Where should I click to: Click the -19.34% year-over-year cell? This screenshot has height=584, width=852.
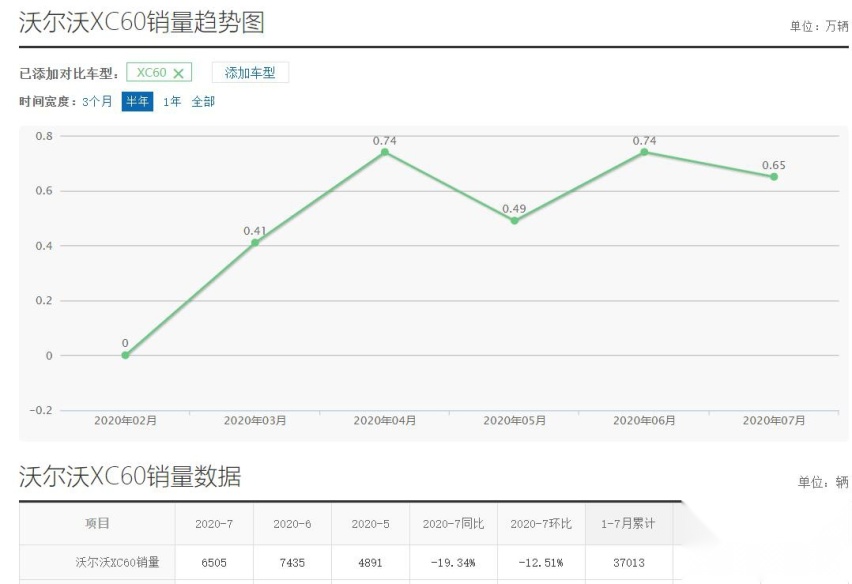click(453, 563)
